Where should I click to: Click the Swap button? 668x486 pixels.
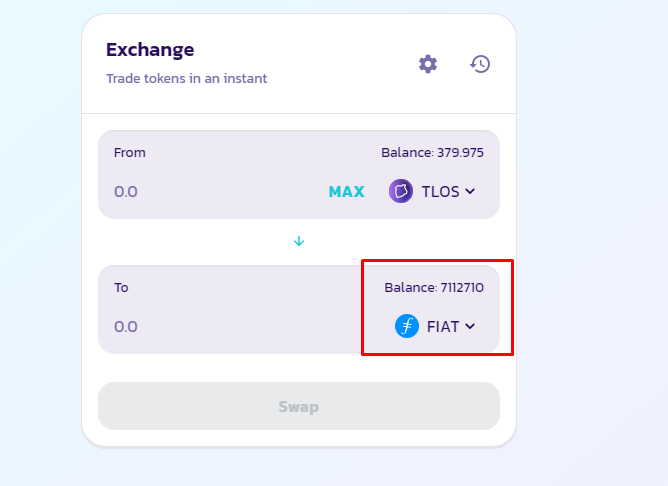[x=299, y=406]
